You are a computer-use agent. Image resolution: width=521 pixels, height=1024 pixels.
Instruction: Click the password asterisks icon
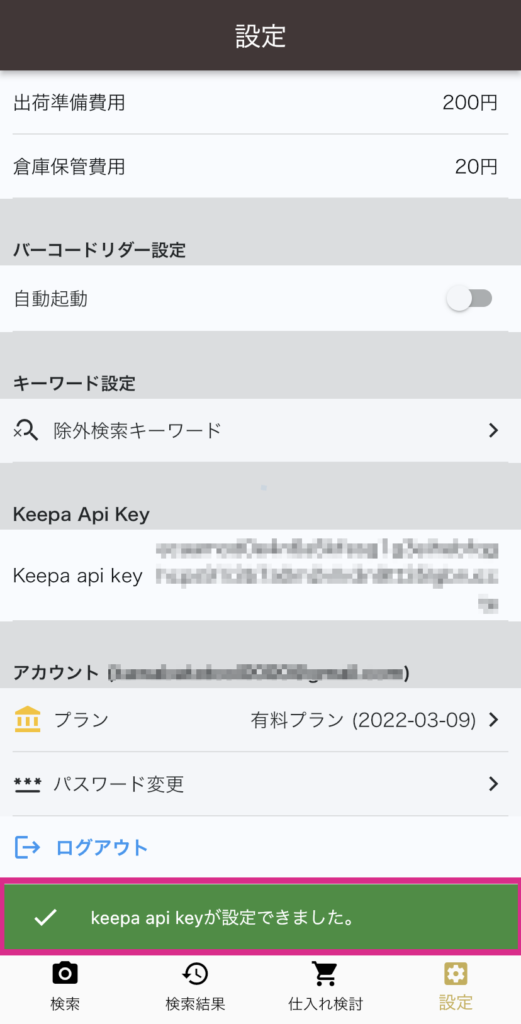click(x=27, y=784)
